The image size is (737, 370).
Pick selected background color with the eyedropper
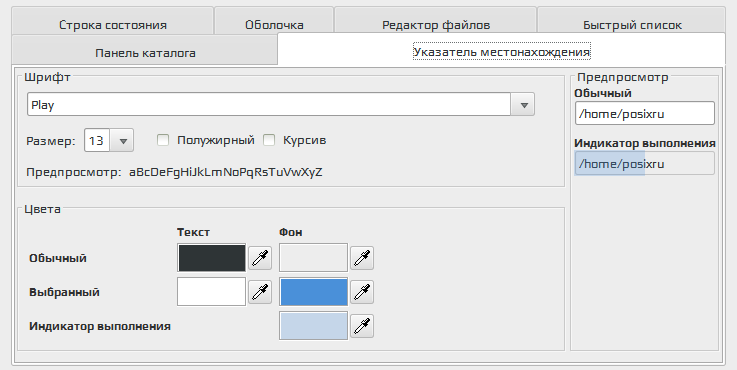[x=362, y=292]
